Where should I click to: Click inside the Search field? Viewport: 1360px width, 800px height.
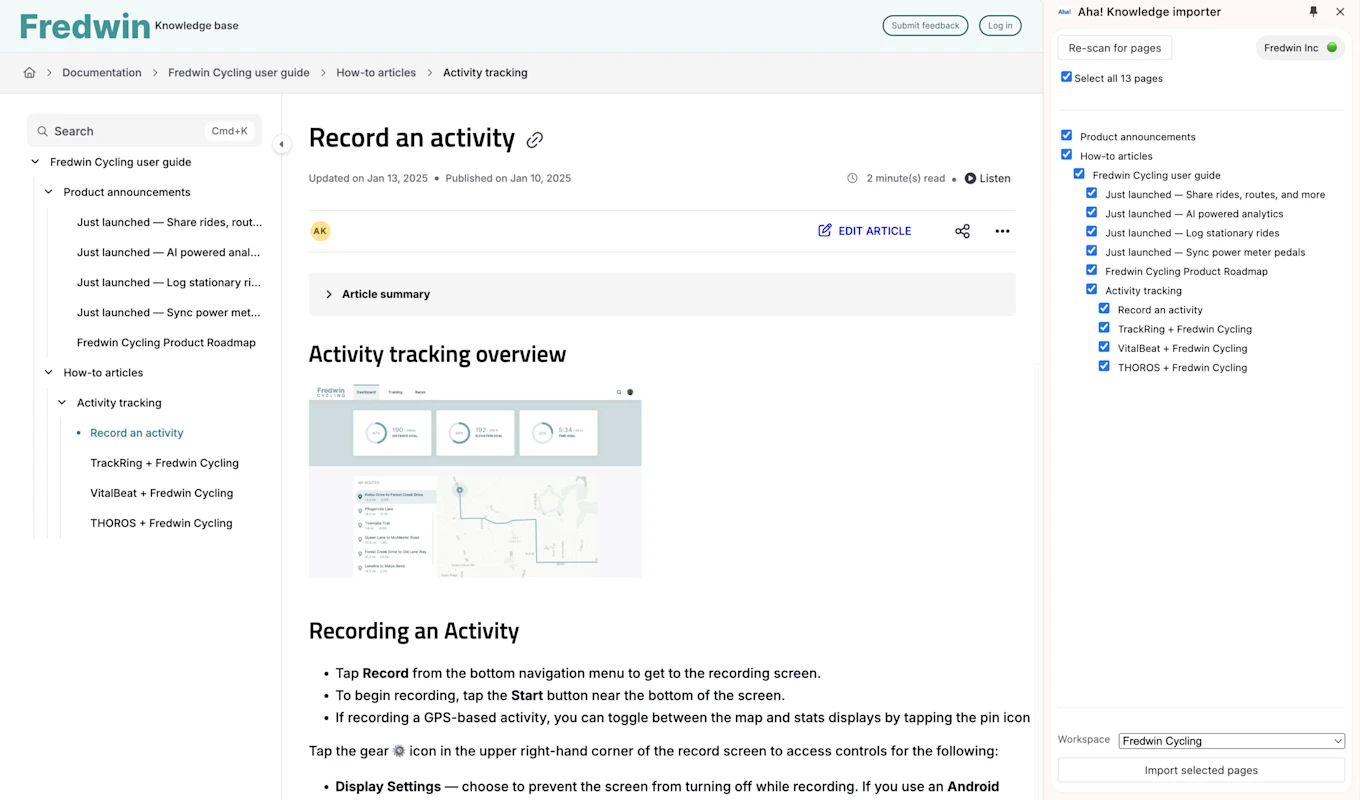tap(120, 131)
